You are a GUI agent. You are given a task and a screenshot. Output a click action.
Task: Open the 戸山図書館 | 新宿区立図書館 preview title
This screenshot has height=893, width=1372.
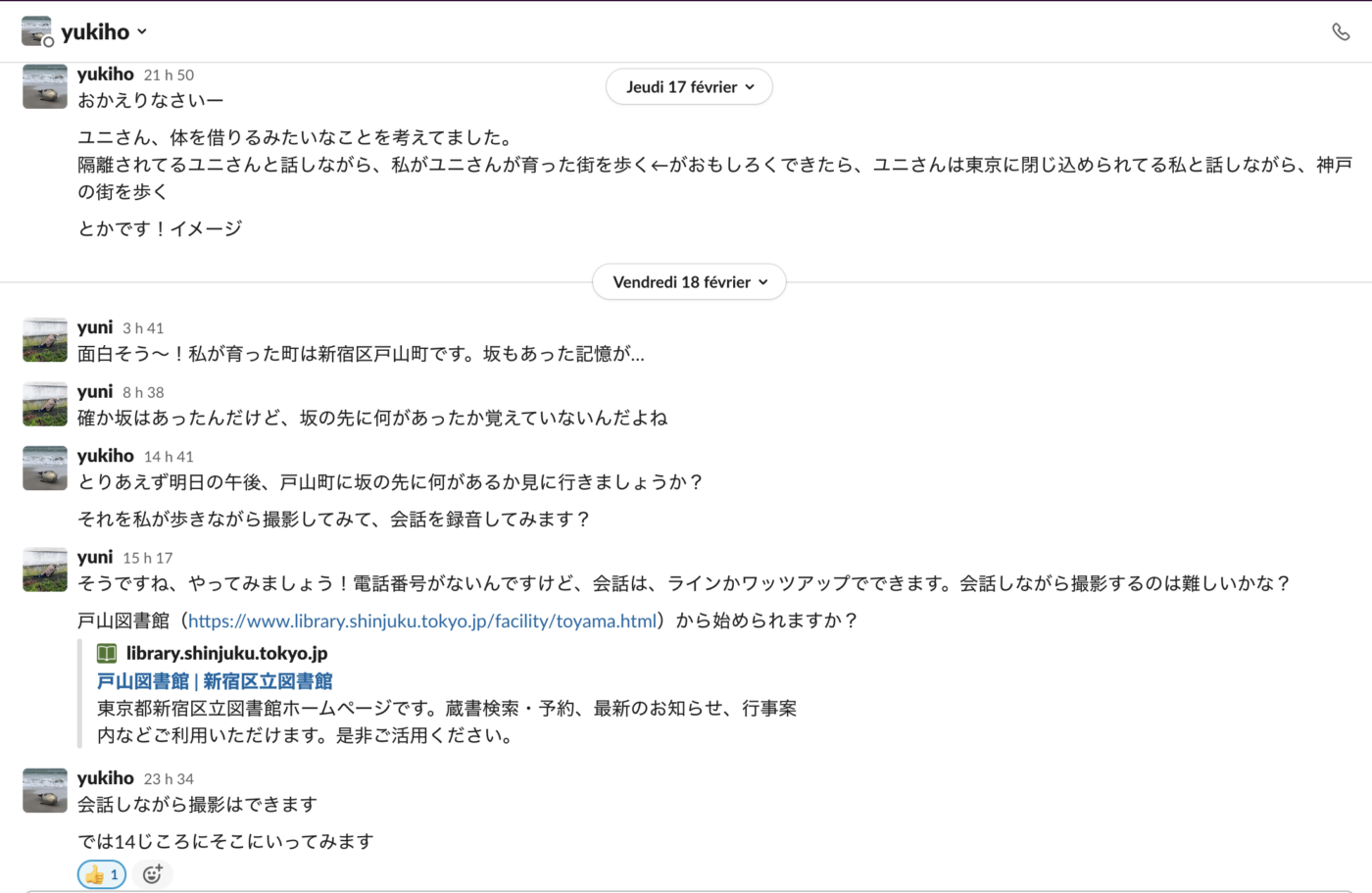tap(215, 681)
